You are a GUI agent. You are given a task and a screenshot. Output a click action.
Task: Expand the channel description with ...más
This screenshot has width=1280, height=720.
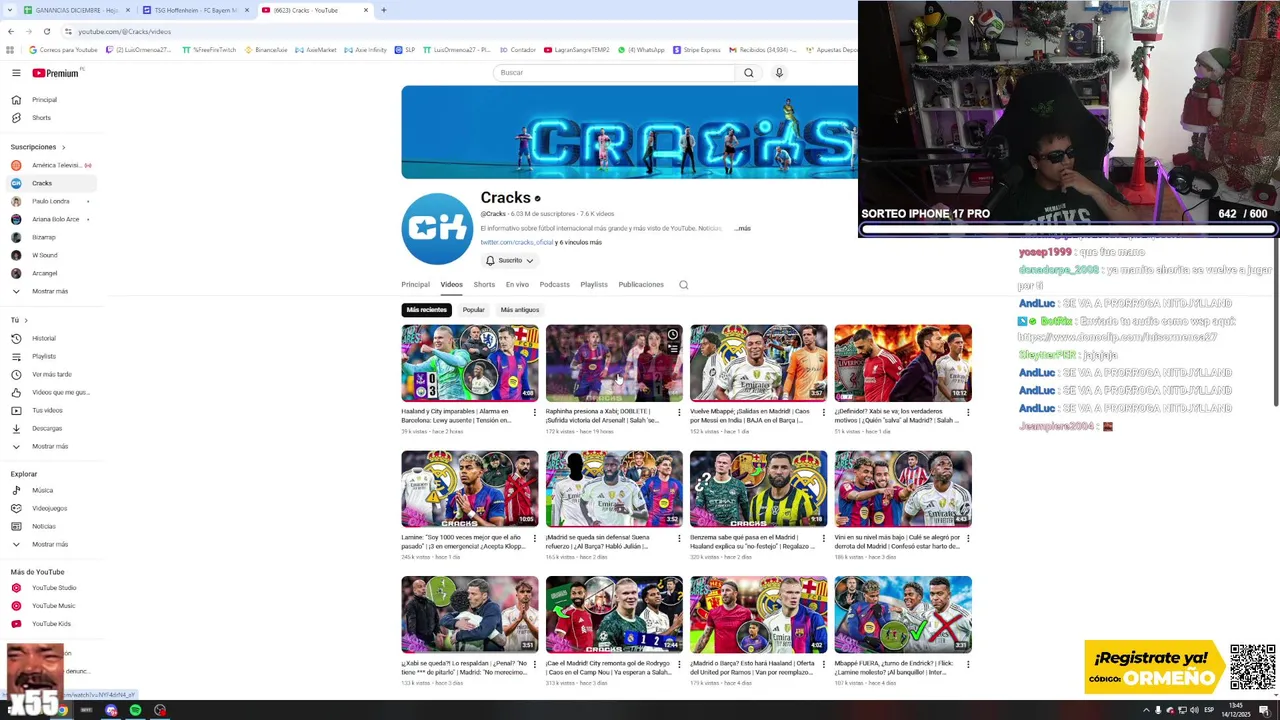pos(742,229)
